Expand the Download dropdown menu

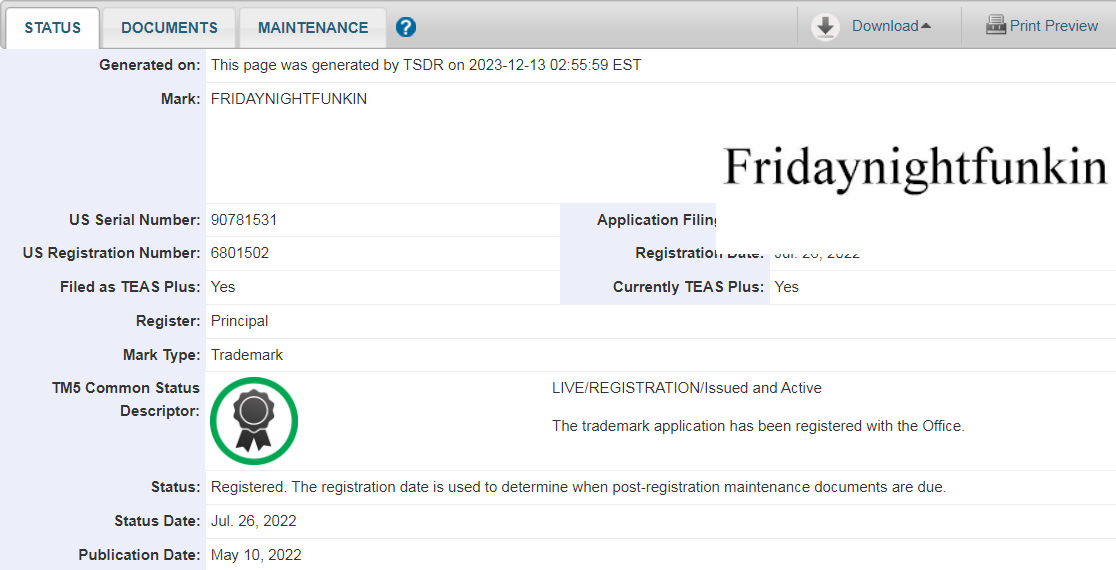[x=891, y=26]
